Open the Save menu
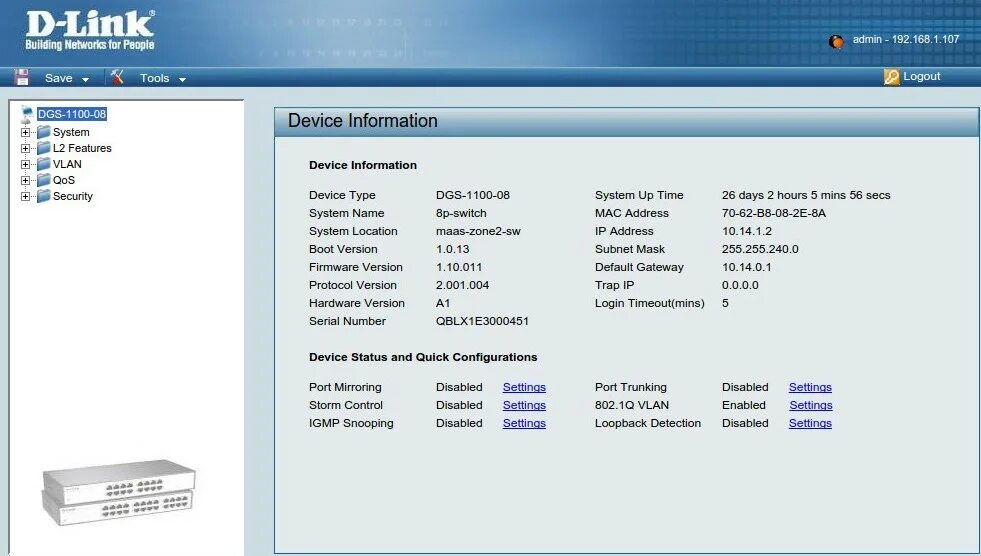The image size is (981, 556). coord(59,78)
